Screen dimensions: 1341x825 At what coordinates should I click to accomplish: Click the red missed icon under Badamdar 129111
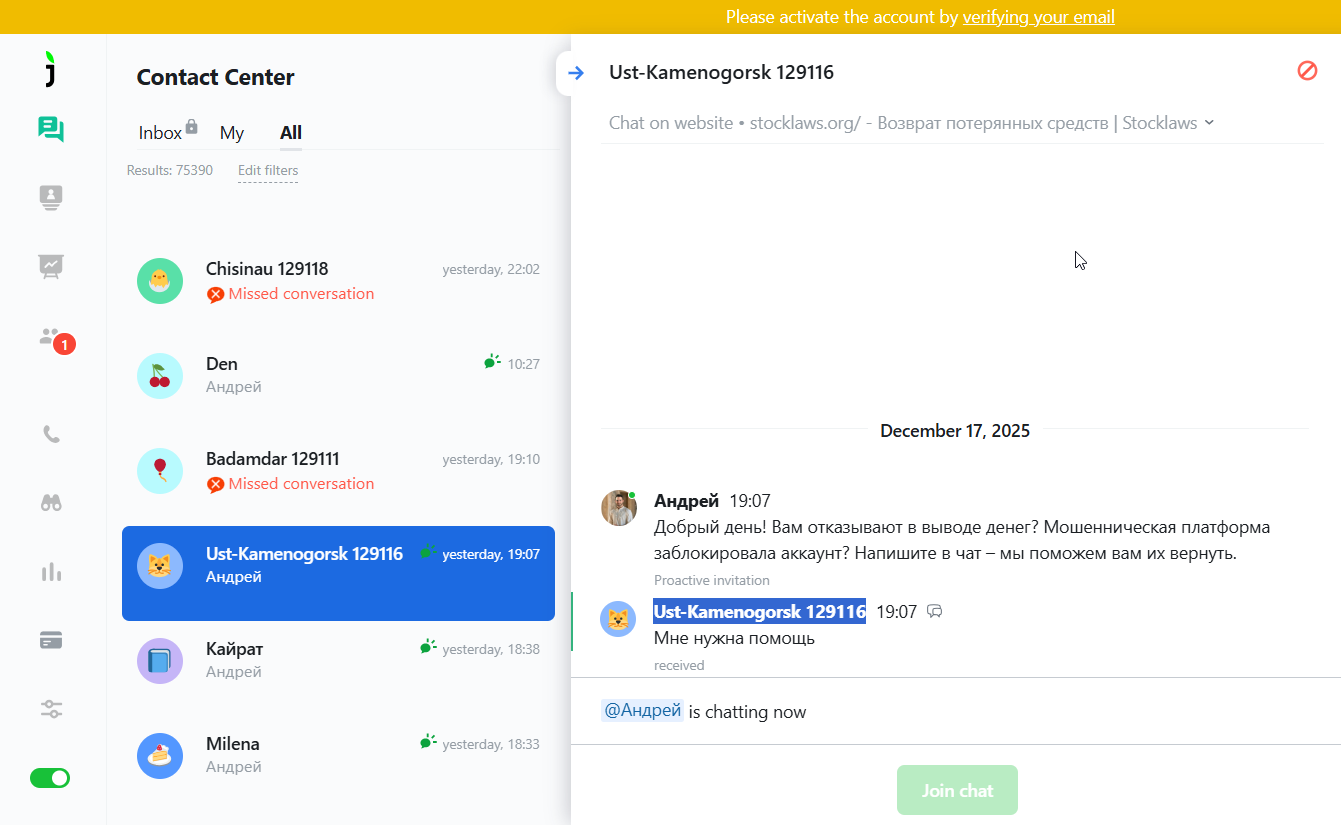[x=215, y=485]
